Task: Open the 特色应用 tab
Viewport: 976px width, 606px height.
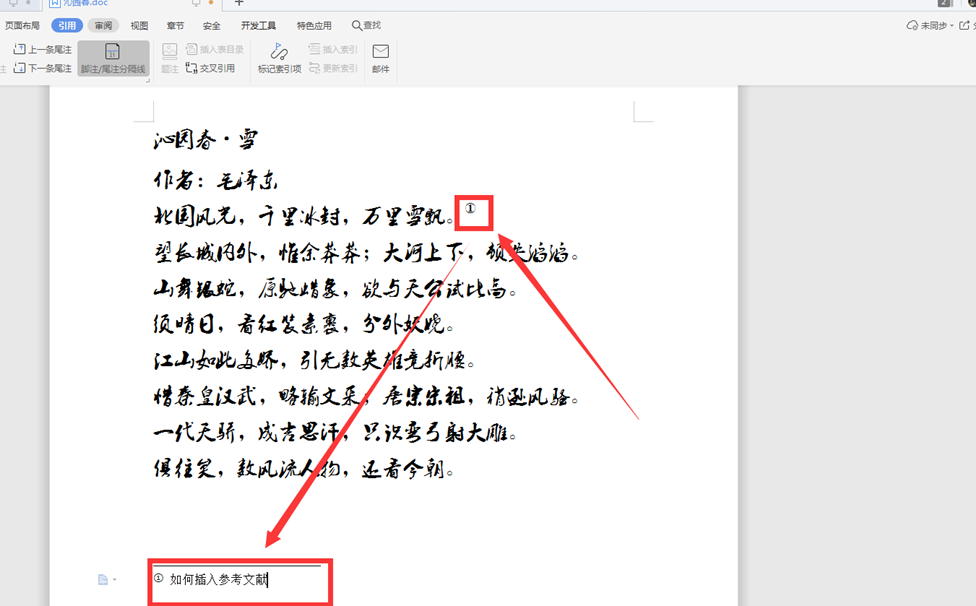Action: click(314, 26)
